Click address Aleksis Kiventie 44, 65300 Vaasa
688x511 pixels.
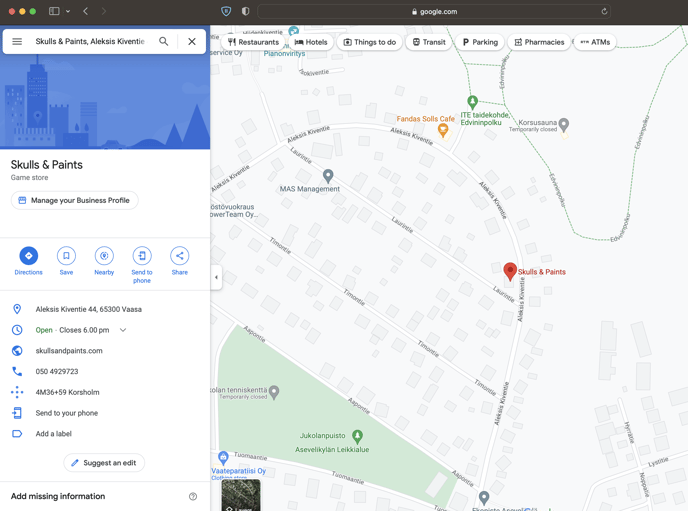coord(89,309)
